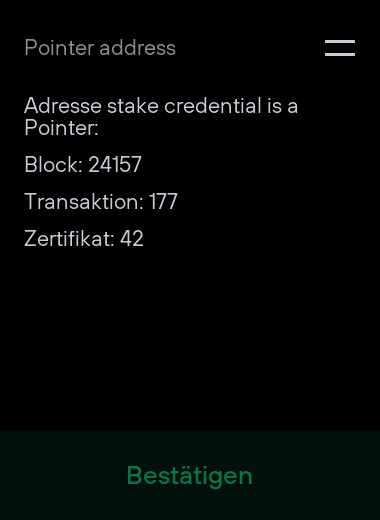Select the 'Pointer address' screen title
Viewport: 380px width, 520px height.
[x=100, y=48]
